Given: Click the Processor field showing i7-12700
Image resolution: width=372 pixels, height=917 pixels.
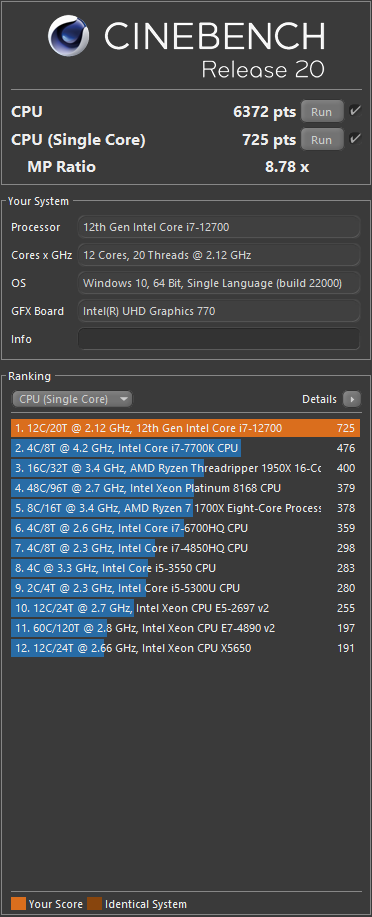Looking at the screenshot, I should [219, 227].
